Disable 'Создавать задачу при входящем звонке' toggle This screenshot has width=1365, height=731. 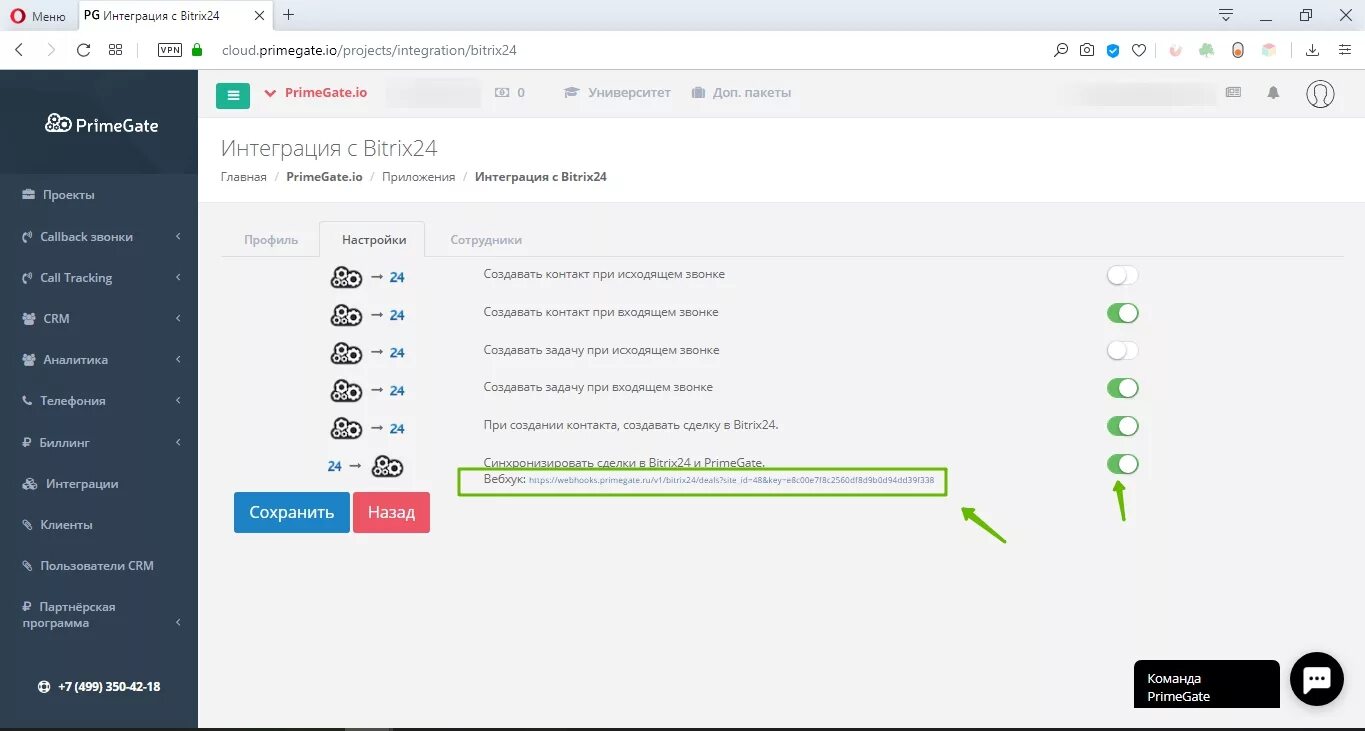tap(1122, 388)
